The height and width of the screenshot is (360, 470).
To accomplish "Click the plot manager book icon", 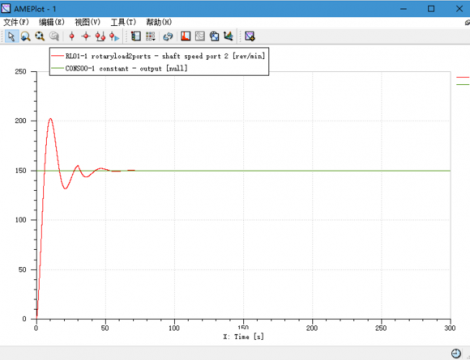I will (136, 36).
